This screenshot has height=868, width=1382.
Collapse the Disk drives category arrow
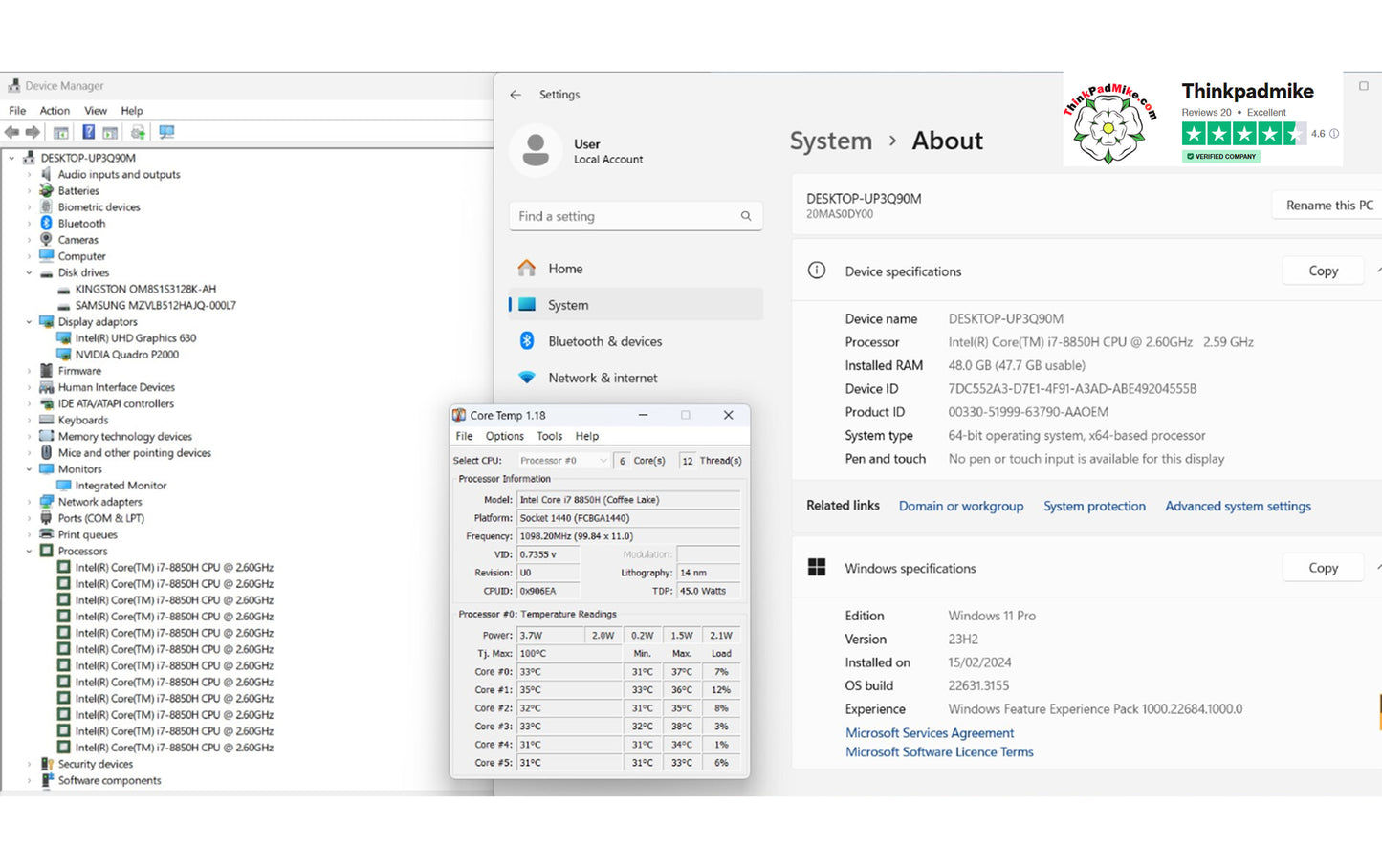(29, 272)
